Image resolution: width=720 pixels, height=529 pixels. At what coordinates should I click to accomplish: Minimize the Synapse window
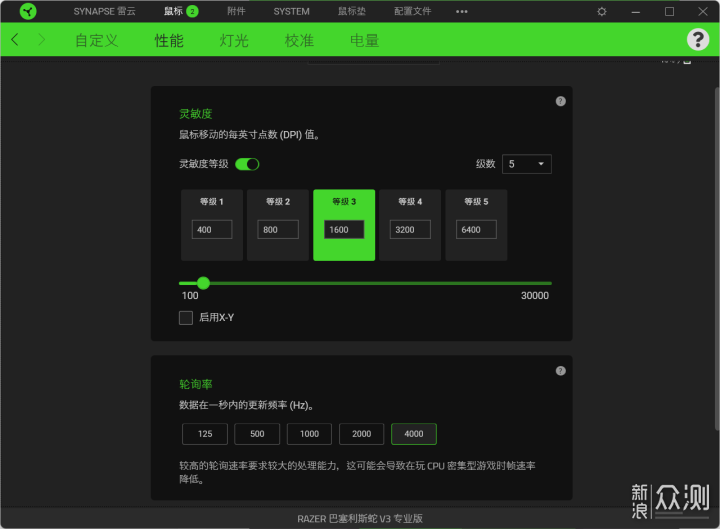click(636, 11)
